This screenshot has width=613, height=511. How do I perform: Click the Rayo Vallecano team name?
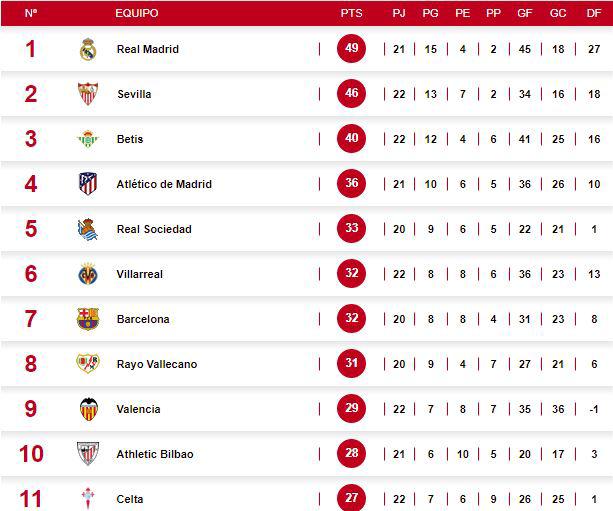pyautogui.click(x=157, y=364)
